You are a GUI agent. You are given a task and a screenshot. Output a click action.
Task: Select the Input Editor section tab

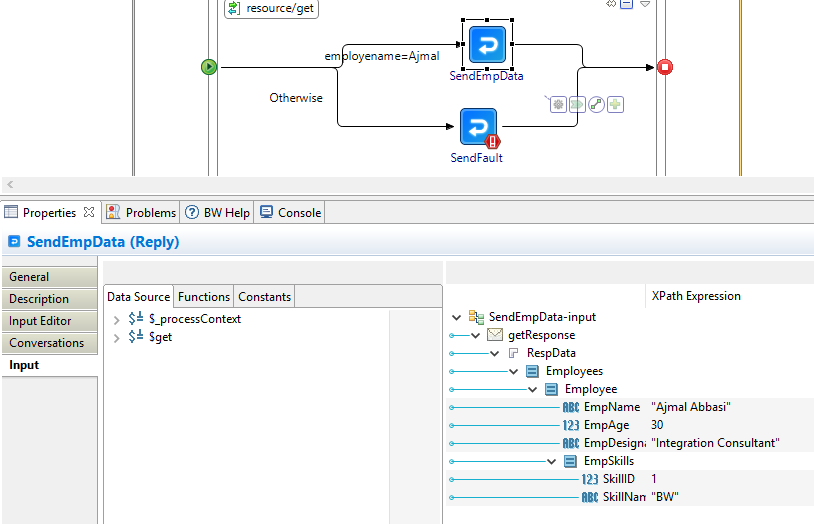(x=49, y=321)
